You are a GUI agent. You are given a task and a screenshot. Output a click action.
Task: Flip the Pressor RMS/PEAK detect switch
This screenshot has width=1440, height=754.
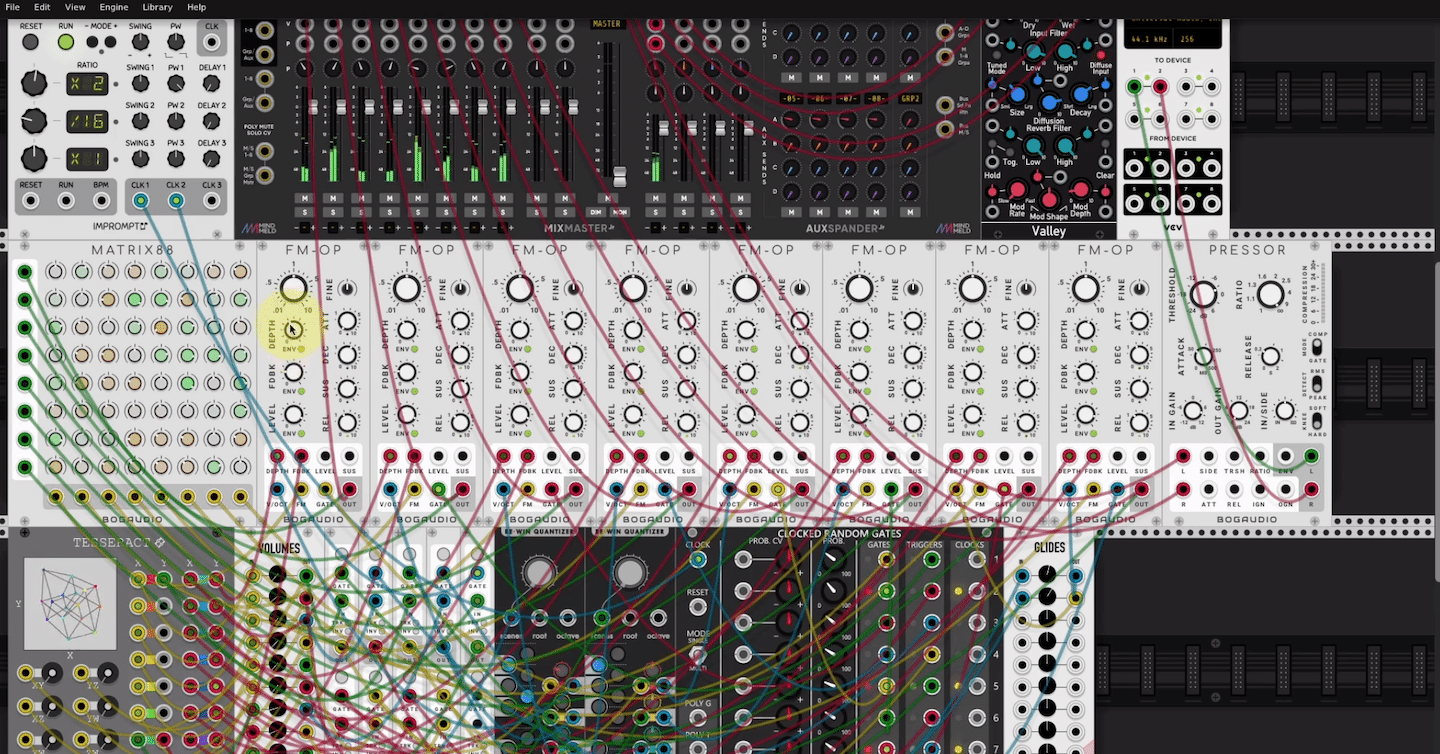[x=1317, y=384]
